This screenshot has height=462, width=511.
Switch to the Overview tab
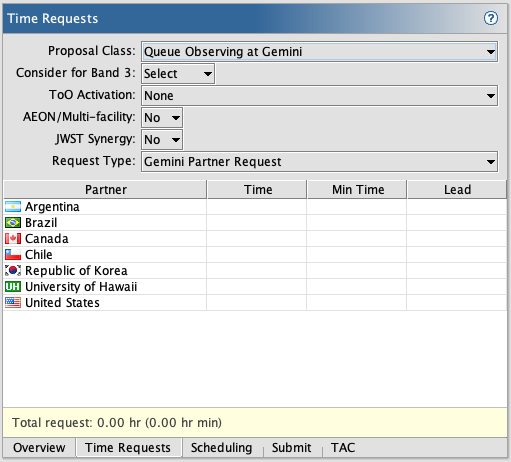click(39, 448)
